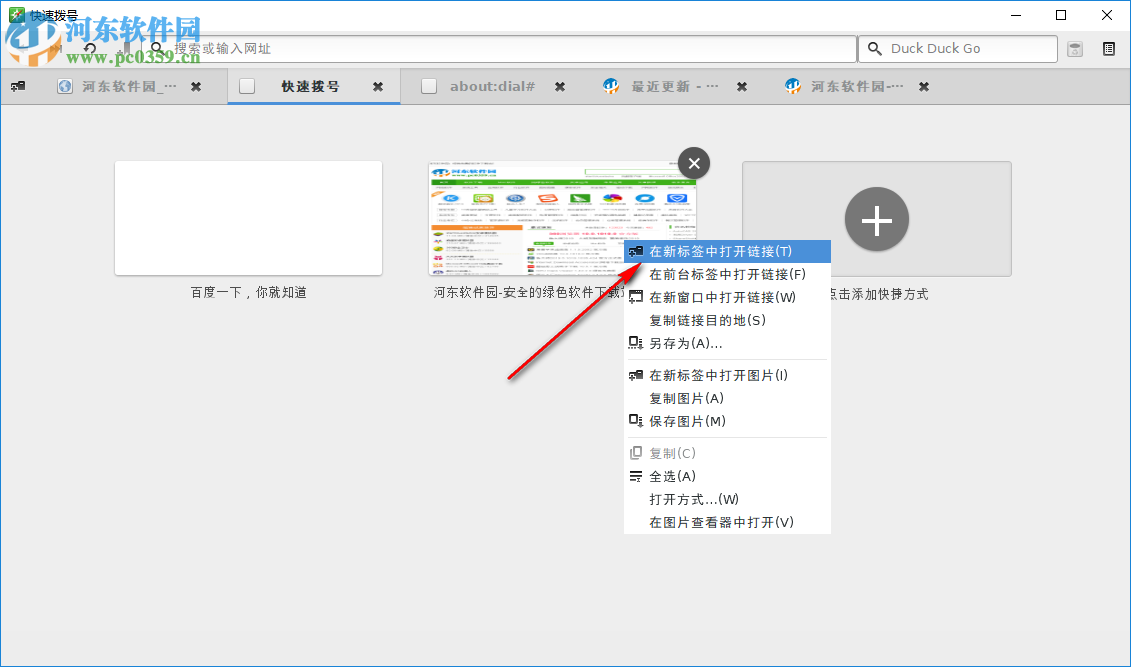Click the plus button to add a speed dial
The width and height of the screenshot is (1131, 667).
pyautogui.click(x=876, y=219)
